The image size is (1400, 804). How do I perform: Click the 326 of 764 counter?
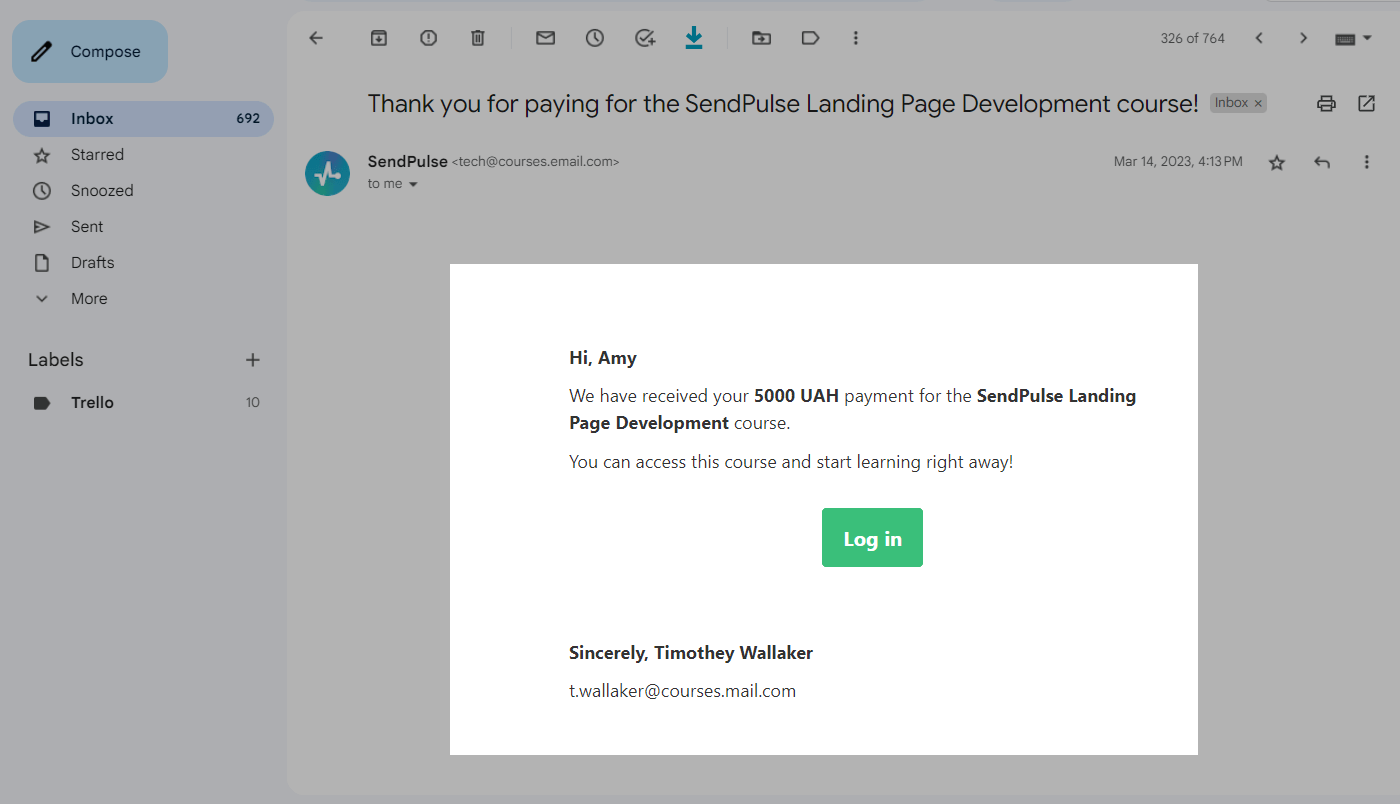(1192, 38)
